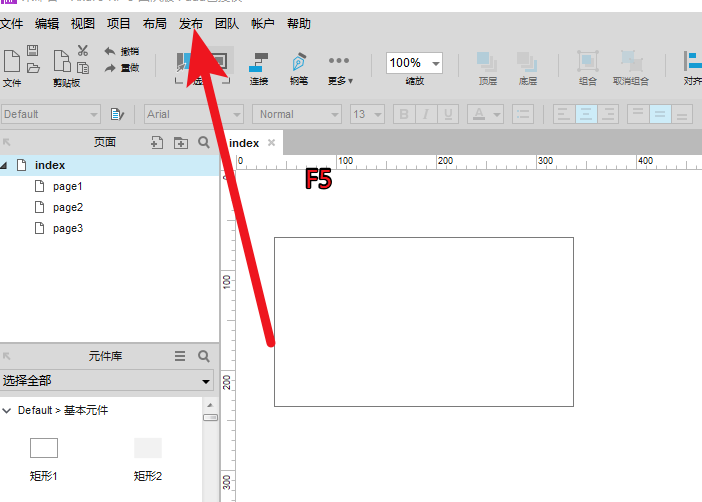Click the add folder icon in pages panel
The height and width of the screenshot is (502, 702).
coord(180,143)
